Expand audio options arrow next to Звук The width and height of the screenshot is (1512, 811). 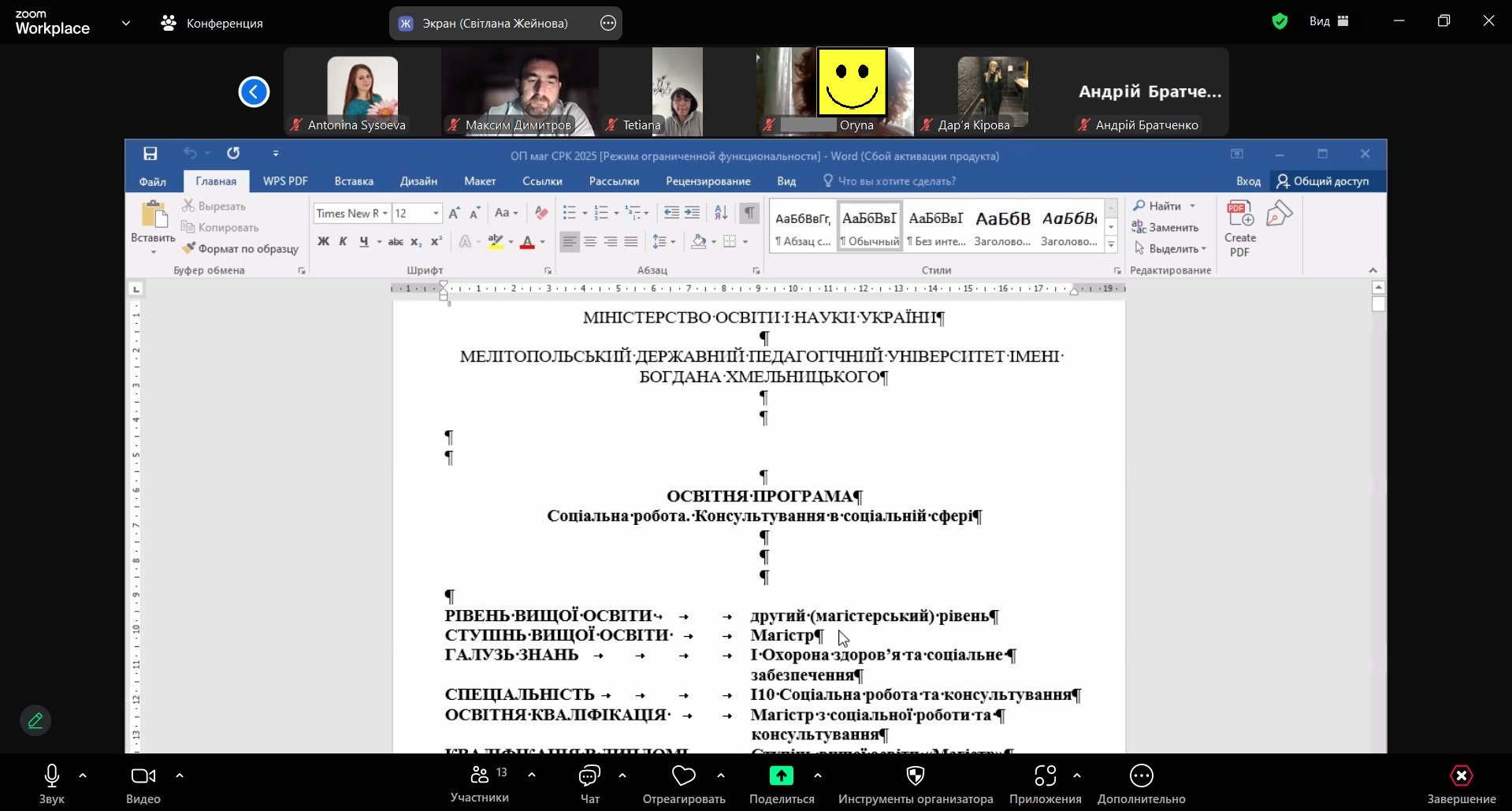pos(83,776)
